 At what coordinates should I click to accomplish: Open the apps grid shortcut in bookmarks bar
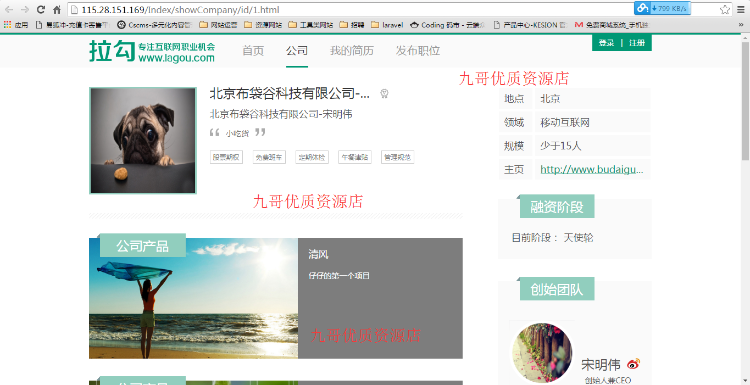point(16,25)
